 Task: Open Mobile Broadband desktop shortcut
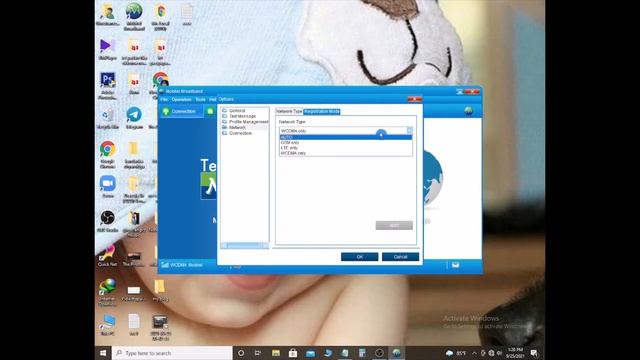(134, 17)
